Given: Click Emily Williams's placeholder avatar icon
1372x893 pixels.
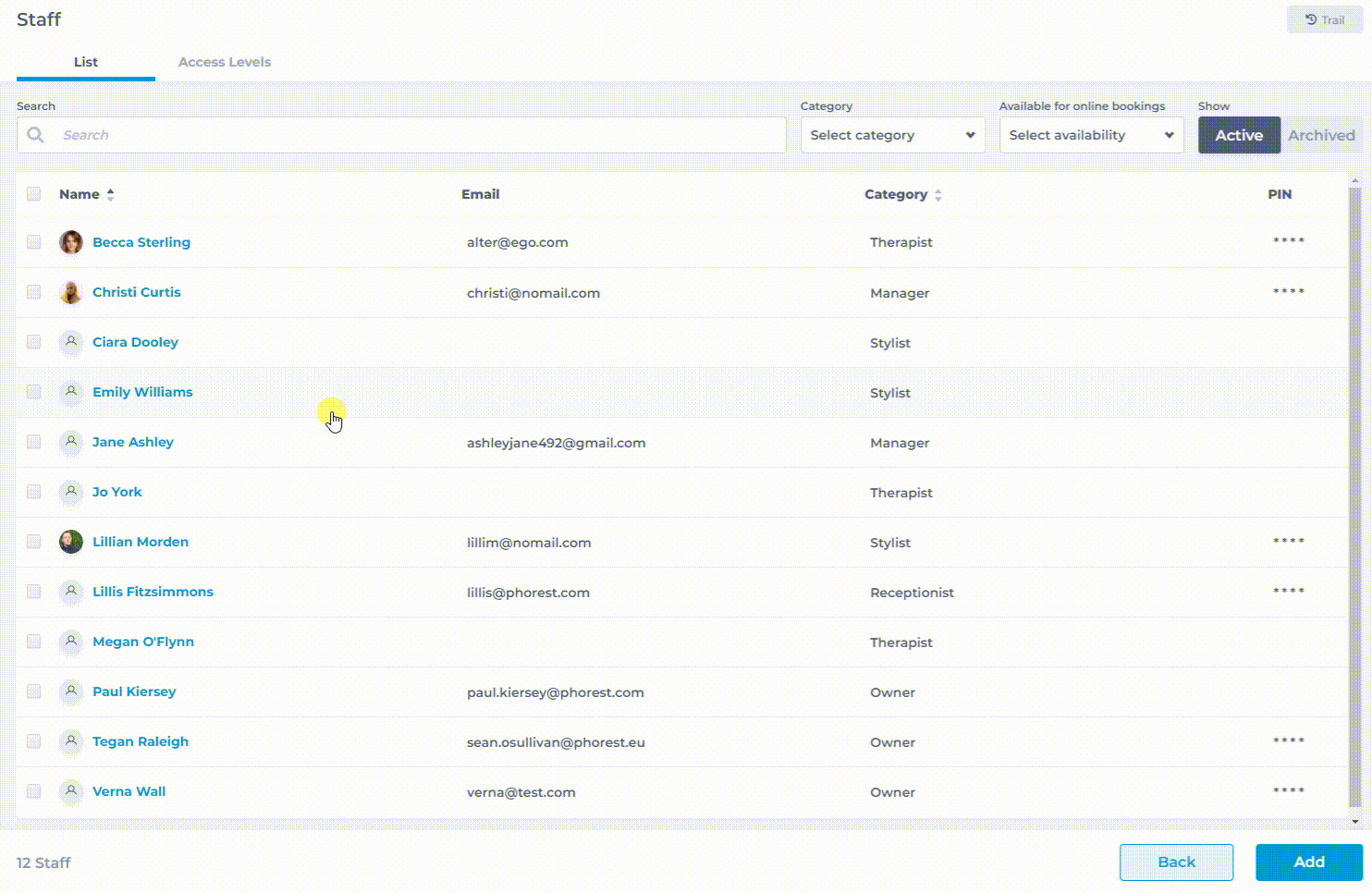Looking at the screenshot, I should point(71,392).
